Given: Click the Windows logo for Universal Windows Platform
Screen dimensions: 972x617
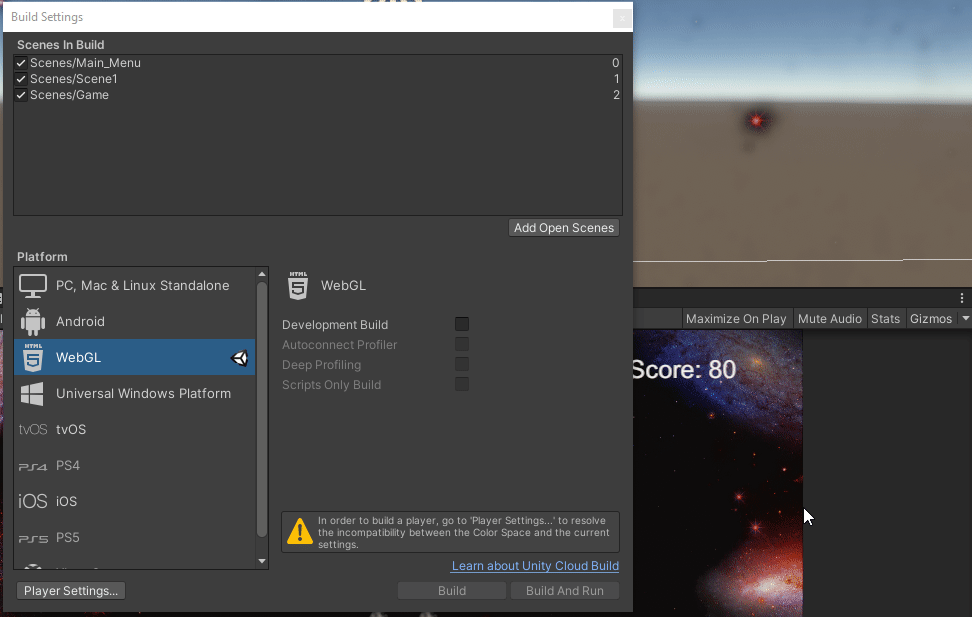Looking at the screenshot, I should tap(32, 394).
